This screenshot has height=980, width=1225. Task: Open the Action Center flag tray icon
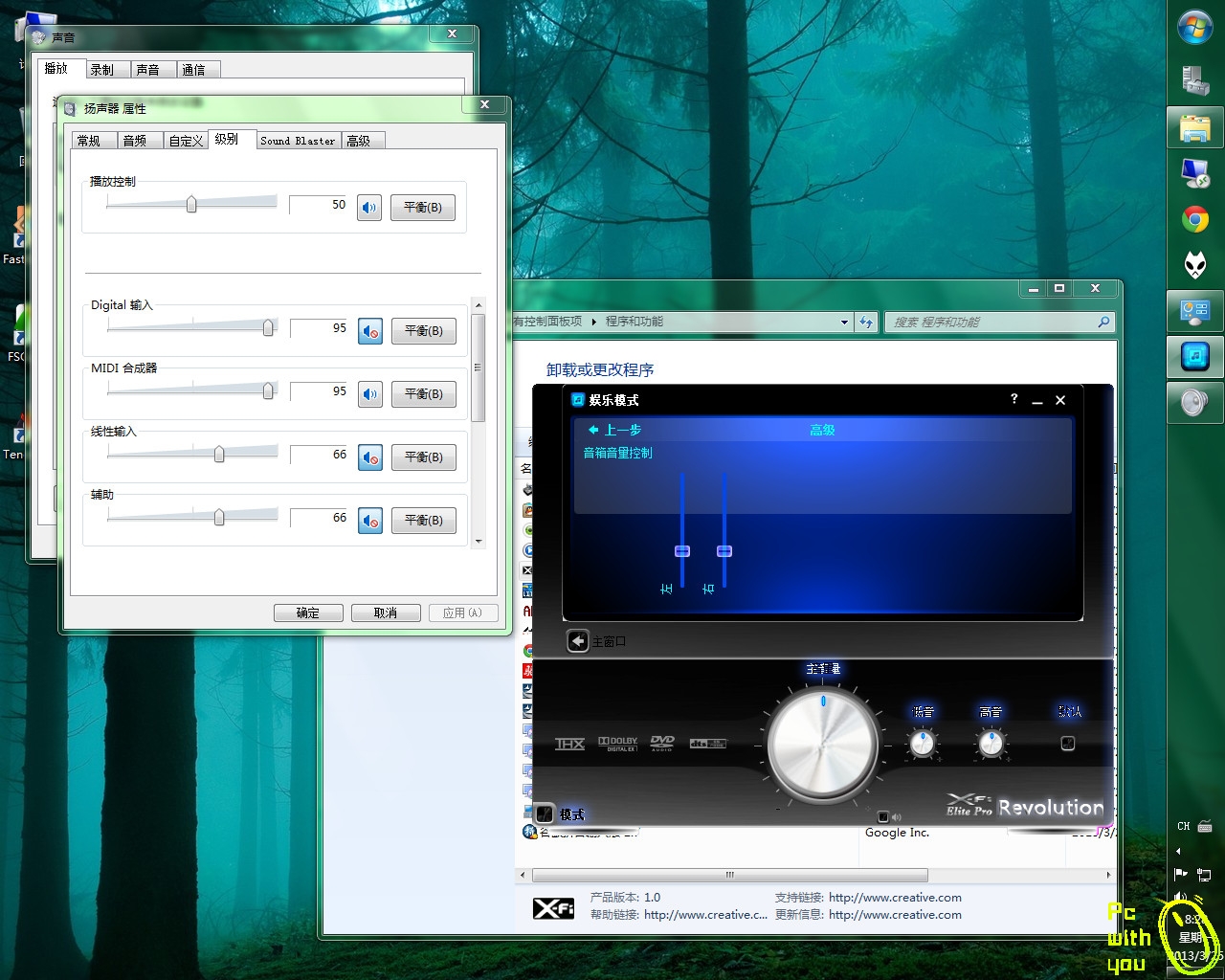tap(1181, 874)
